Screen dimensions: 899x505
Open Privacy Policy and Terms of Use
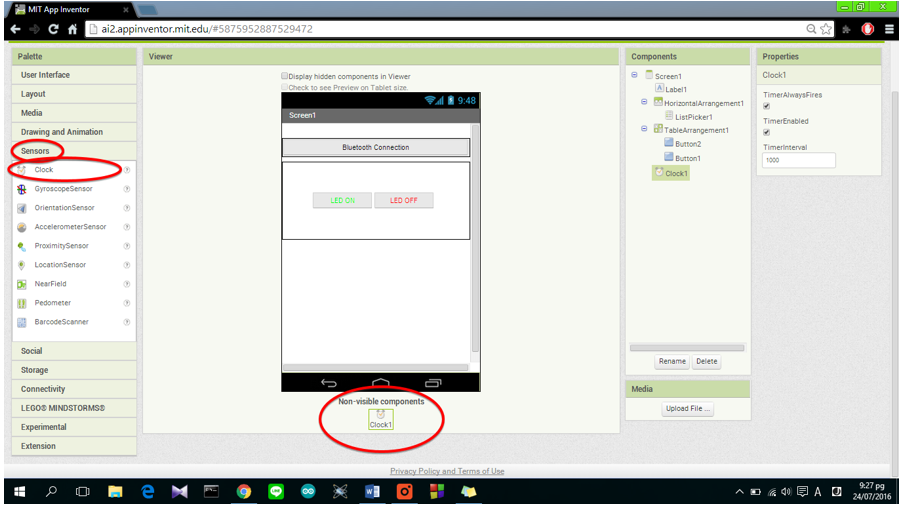coord(447,471)
